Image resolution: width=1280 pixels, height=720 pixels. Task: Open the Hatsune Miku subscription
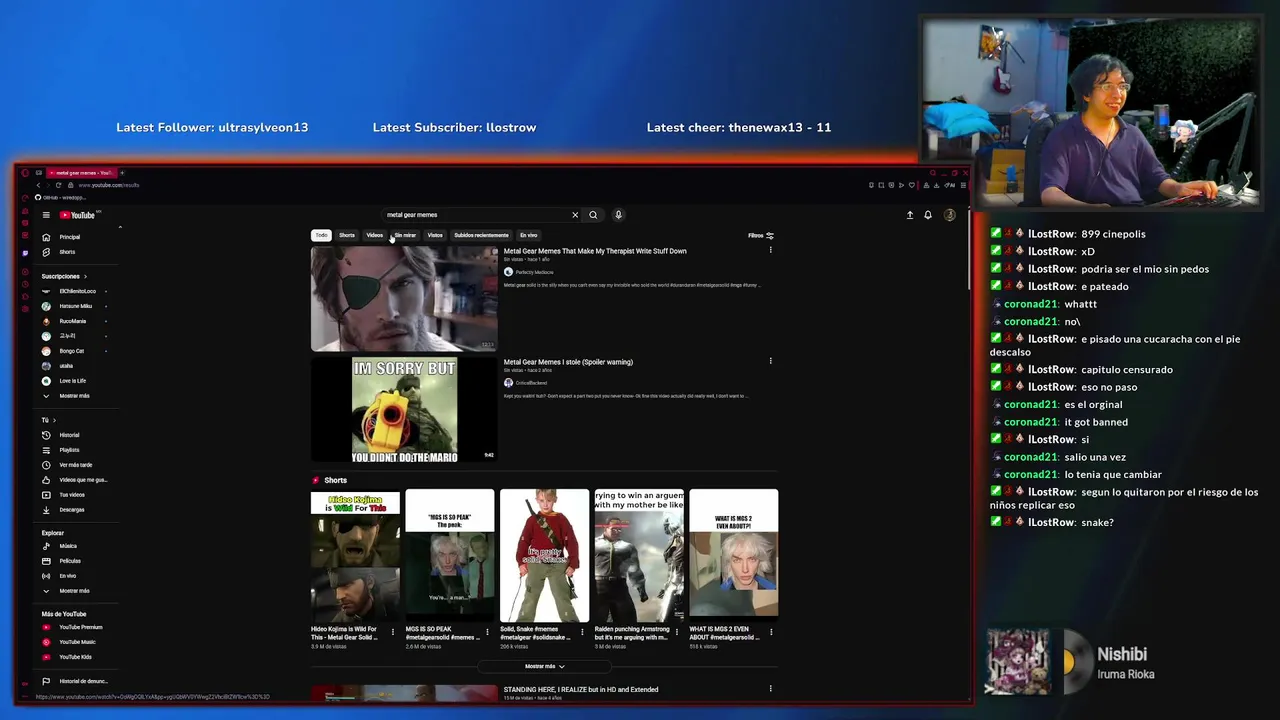tap(75, 306)
